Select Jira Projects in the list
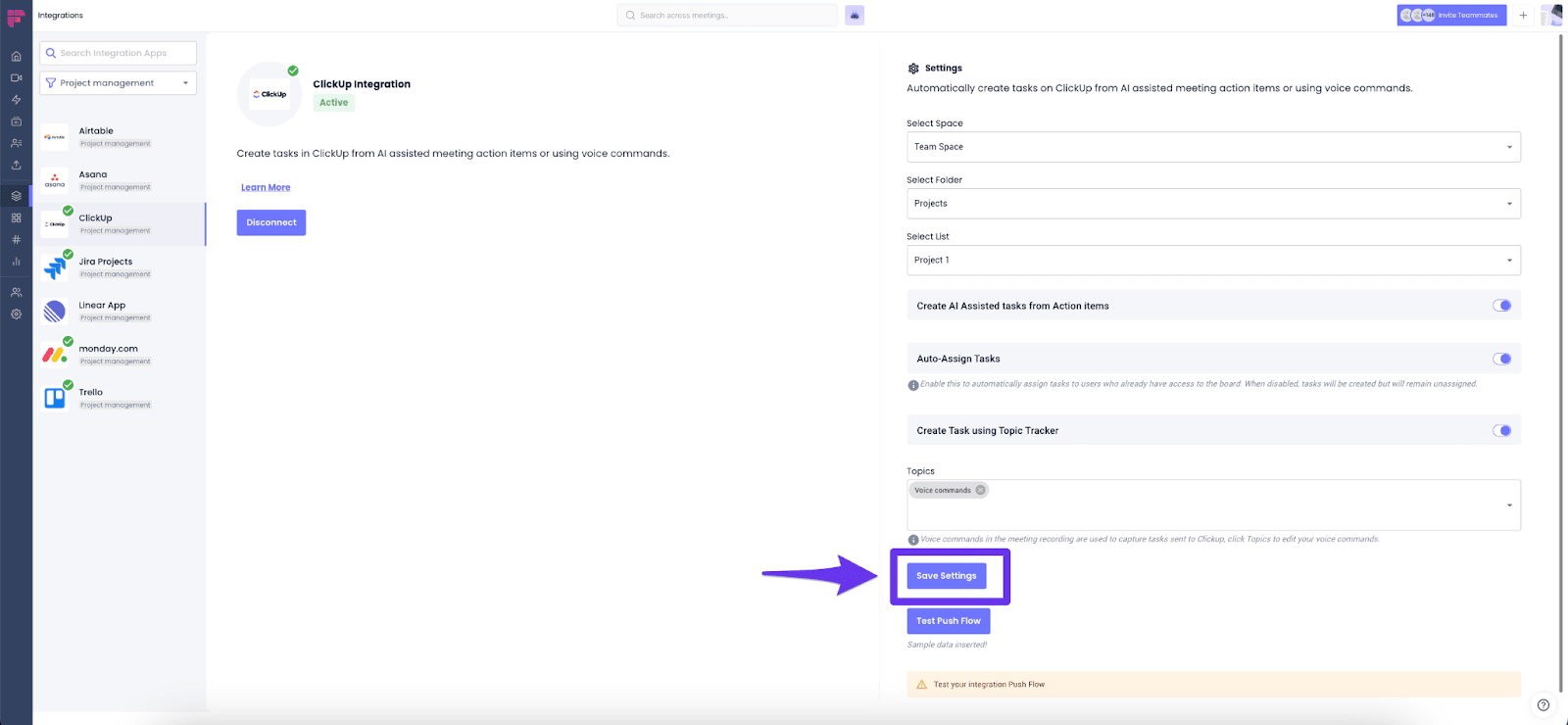This screenshot has height=725, width=1568. coord(120,267)
